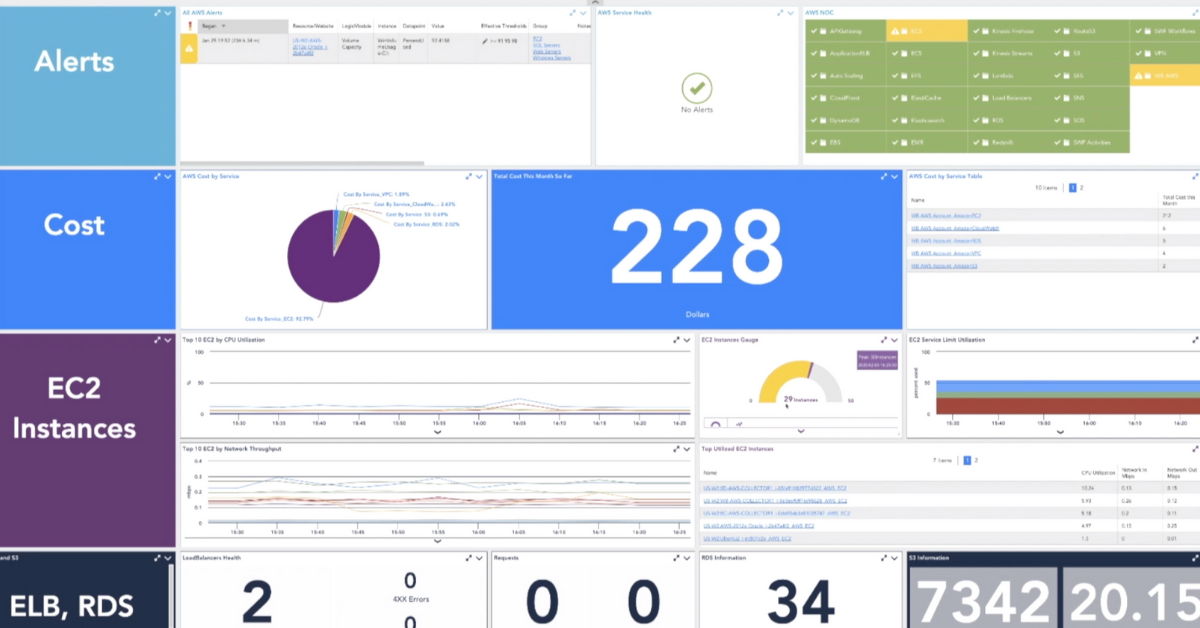The image size is (1200, 628).
Task: Open the SWF Activities tile in AWS NOC
Action: coord(1088,142)
